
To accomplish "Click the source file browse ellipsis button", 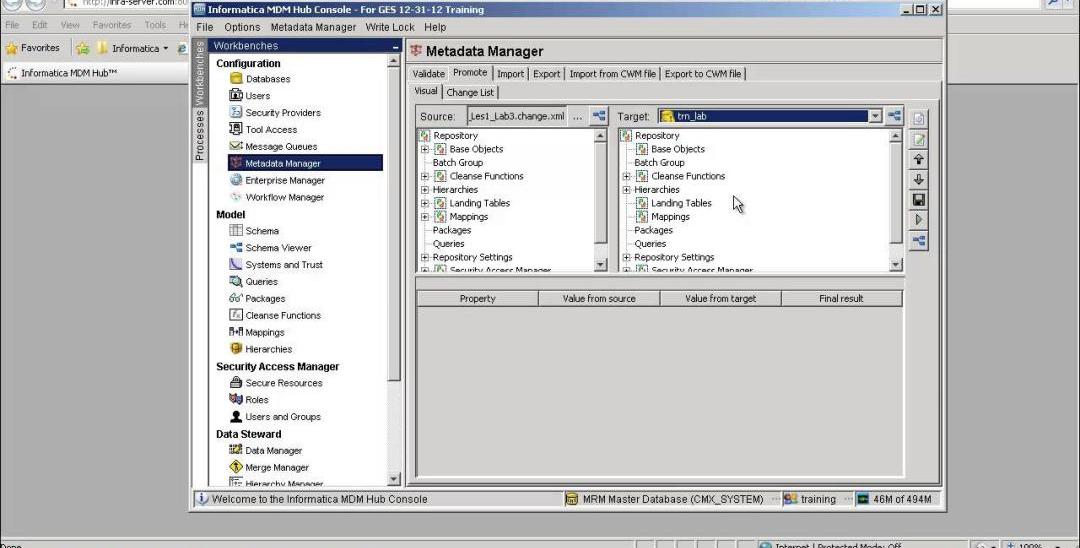I will pos(577,116).
